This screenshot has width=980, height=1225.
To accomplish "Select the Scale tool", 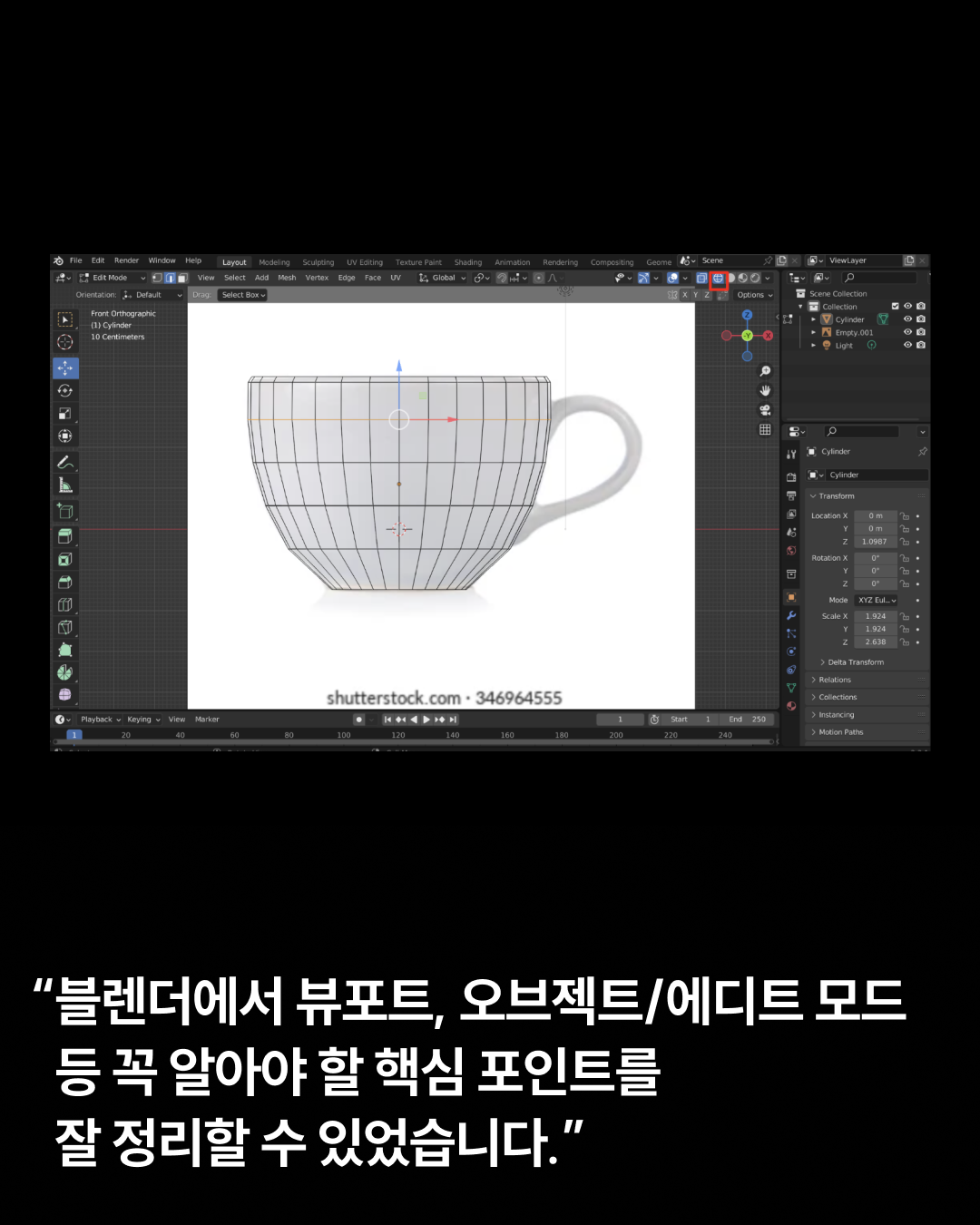I will tap(65, 413).
